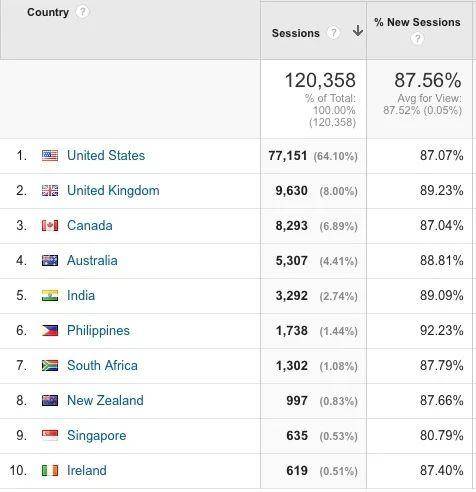This screenshot has width=476, height=492.
Task: Click the South Africa flag icon
Action: (50, 366)
